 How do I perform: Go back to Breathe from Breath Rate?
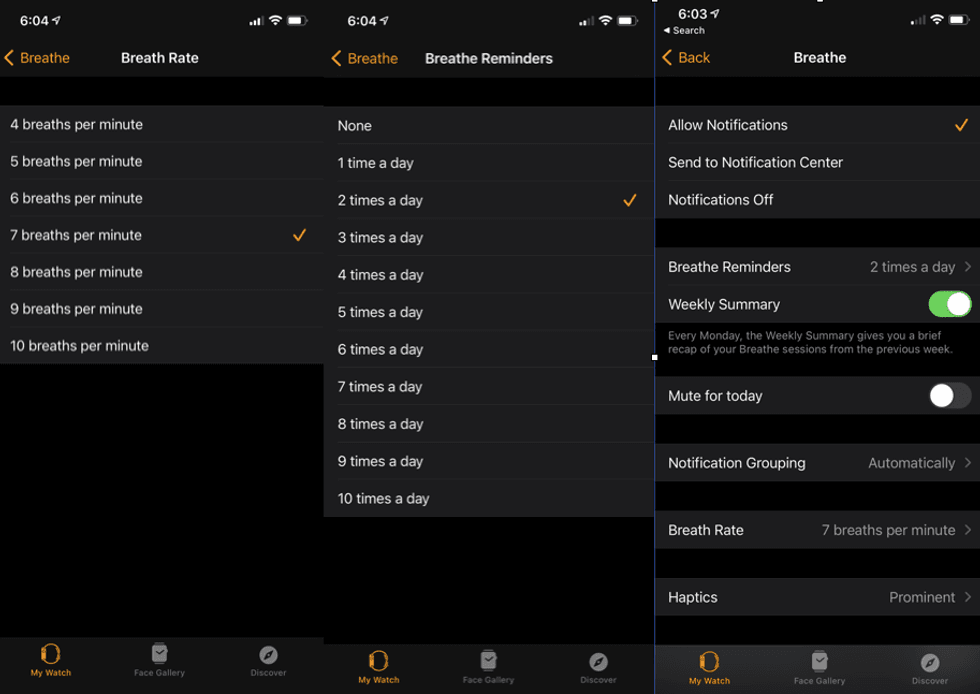coord(37,58)
